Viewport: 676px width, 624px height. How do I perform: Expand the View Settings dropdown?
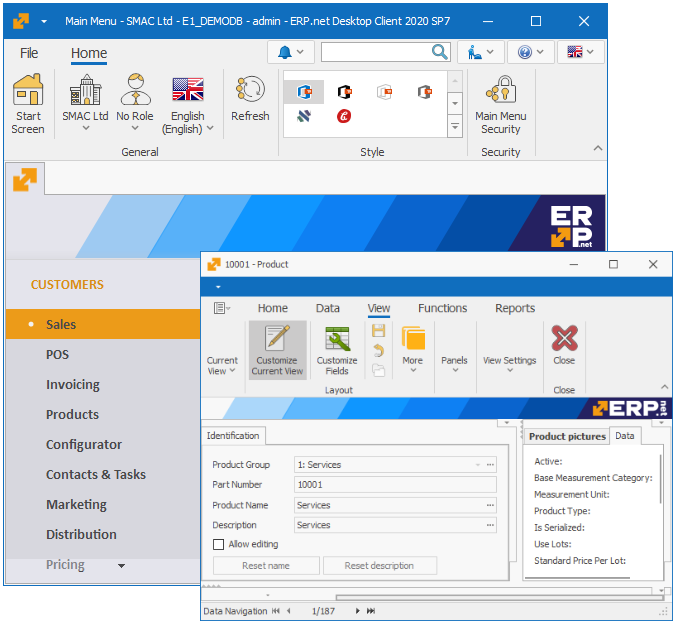(x=510, y=363)
